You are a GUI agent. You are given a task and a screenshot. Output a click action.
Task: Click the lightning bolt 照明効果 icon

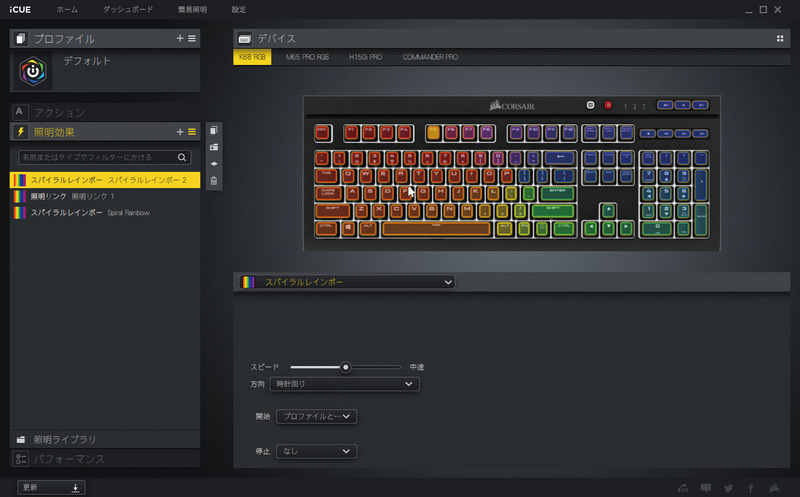point(20,132)
